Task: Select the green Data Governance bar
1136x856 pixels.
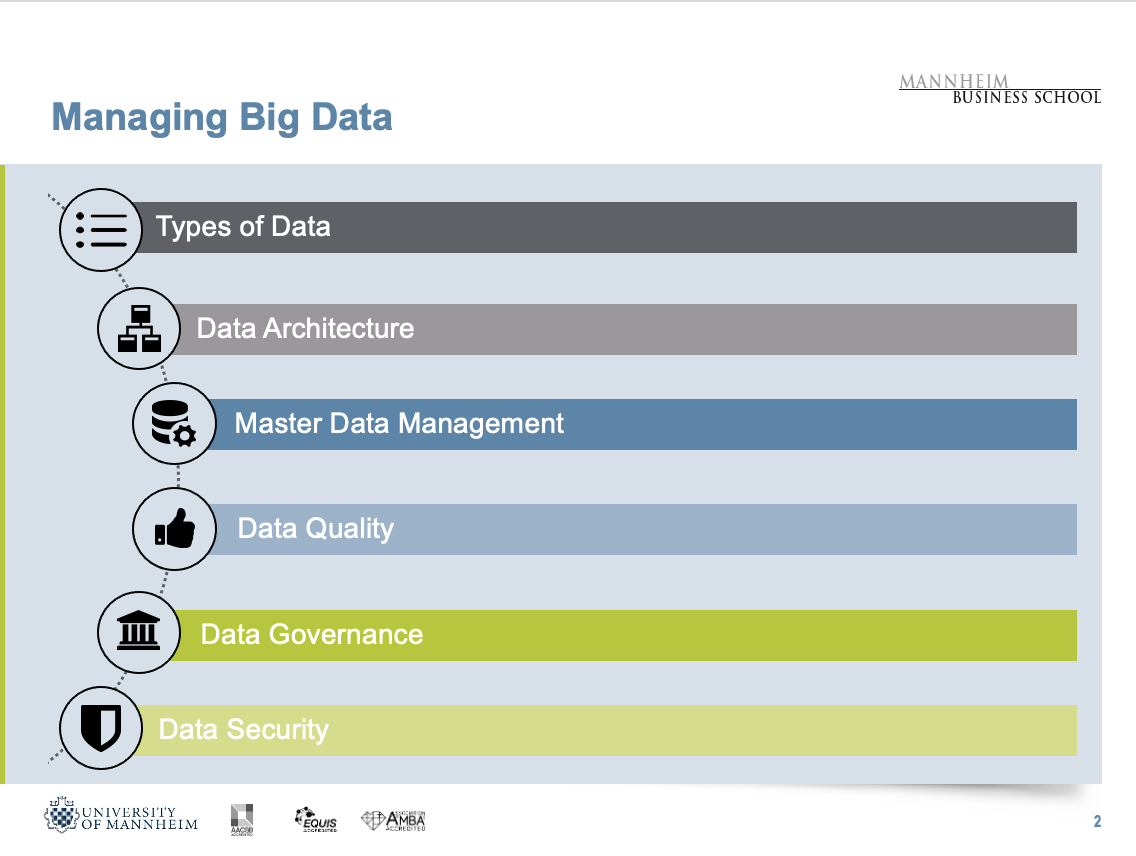Action: [620, 635]
